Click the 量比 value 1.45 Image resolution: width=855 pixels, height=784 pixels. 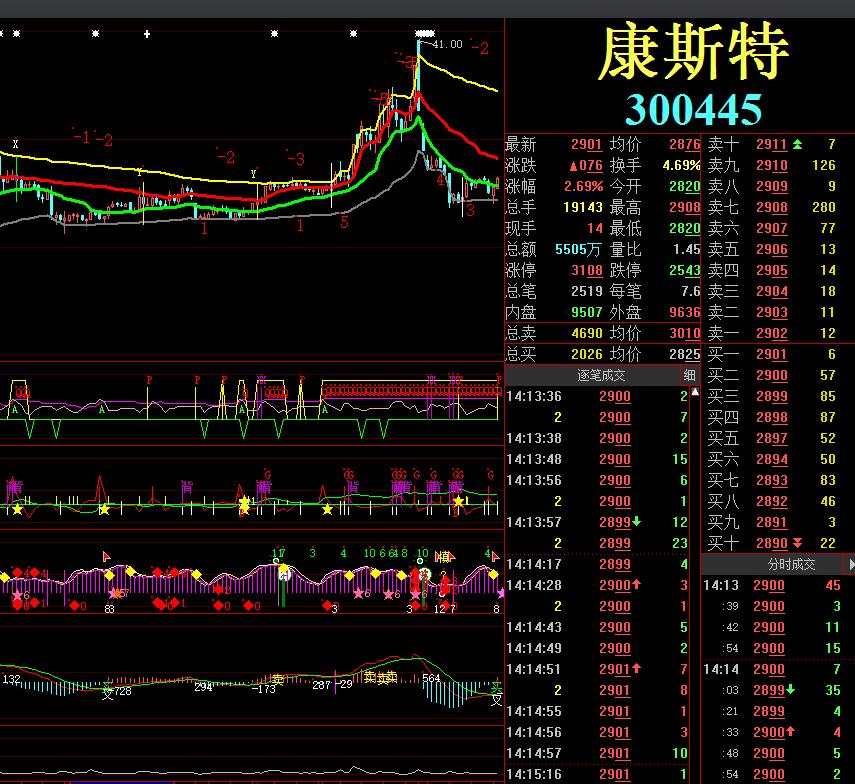click(x=687, y=250)
